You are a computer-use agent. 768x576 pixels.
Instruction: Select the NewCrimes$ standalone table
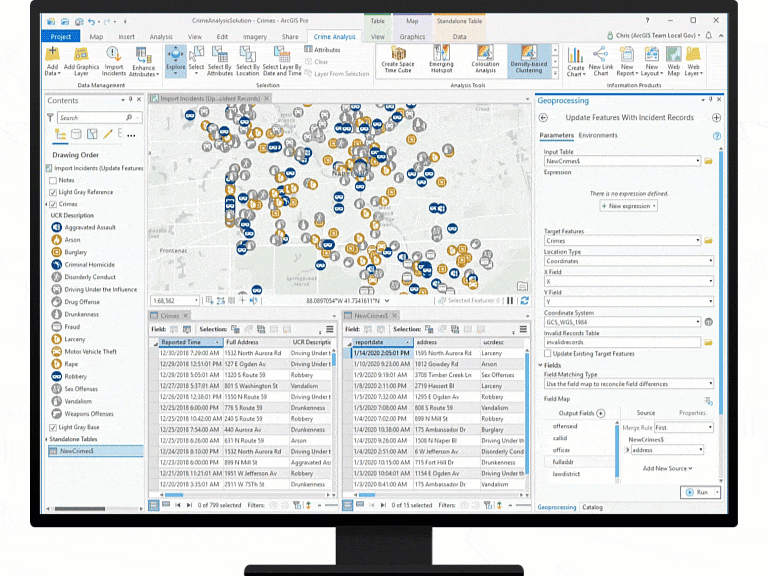(96, 451)
